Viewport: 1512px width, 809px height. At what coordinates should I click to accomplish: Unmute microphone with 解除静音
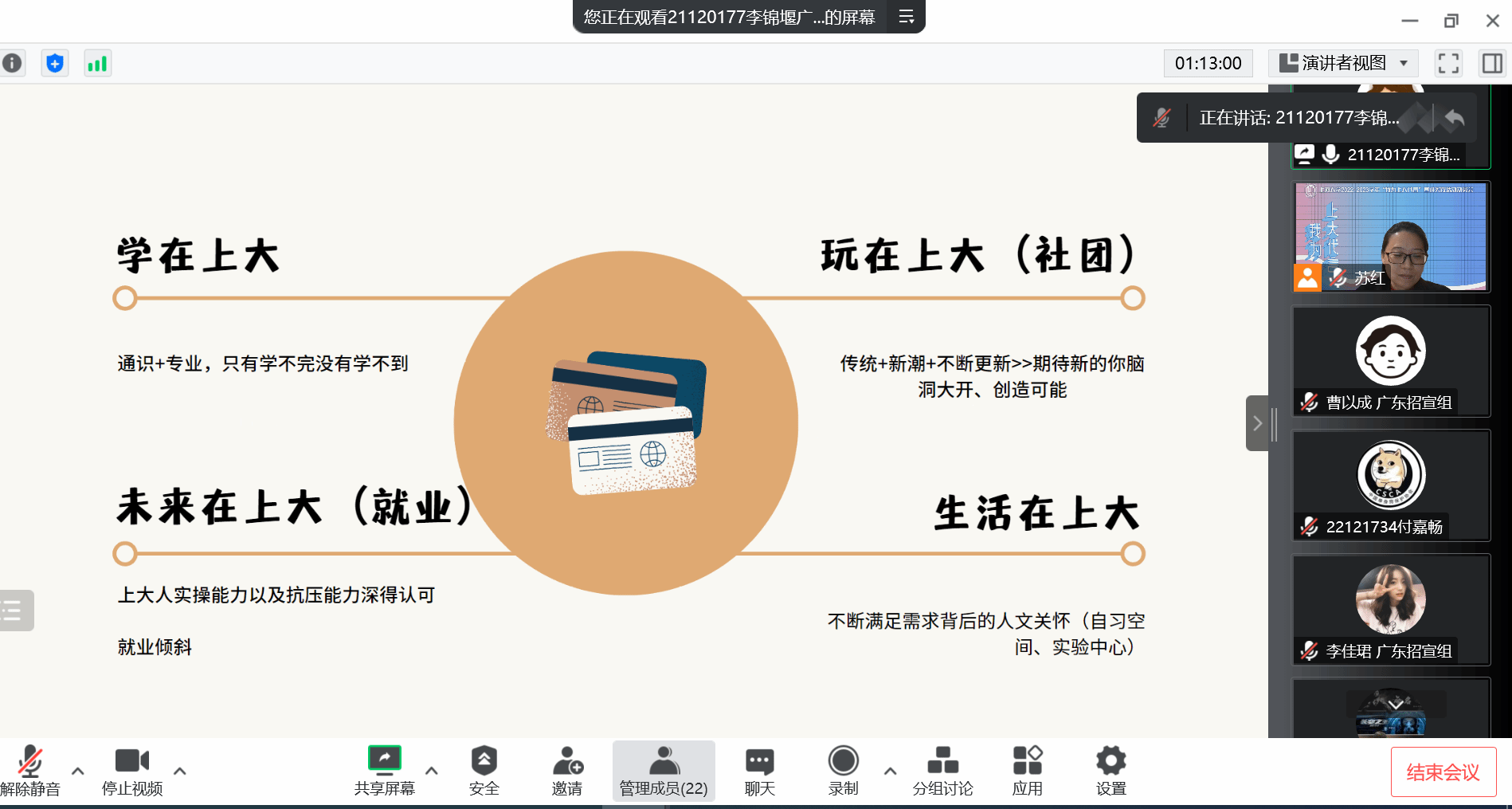(x=30, y=771)
